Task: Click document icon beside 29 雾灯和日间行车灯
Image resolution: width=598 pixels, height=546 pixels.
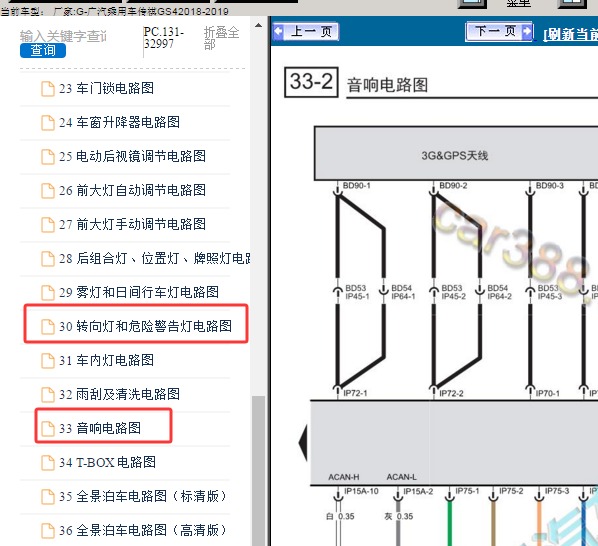Action: (x=48, y=293)
